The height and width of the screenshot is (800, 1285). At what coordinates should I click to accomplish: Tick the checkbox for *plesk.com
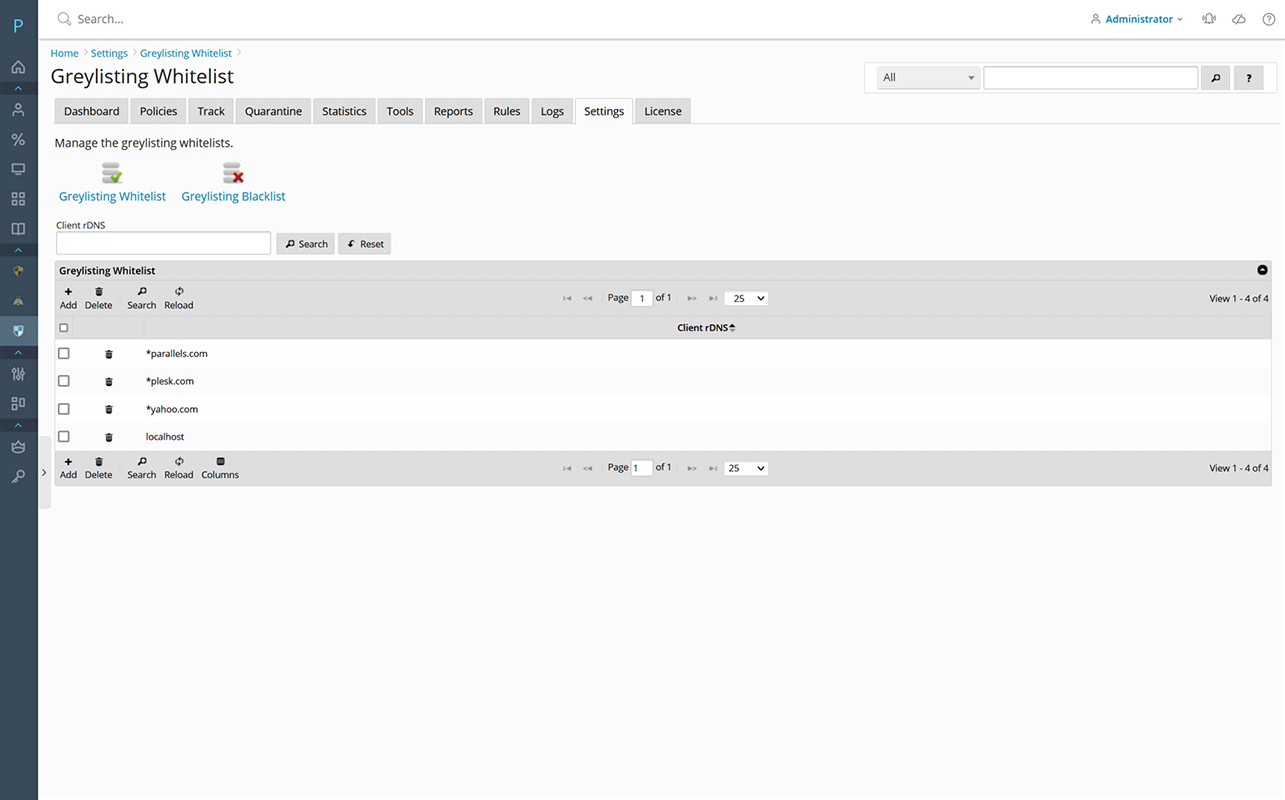(64, 381)
